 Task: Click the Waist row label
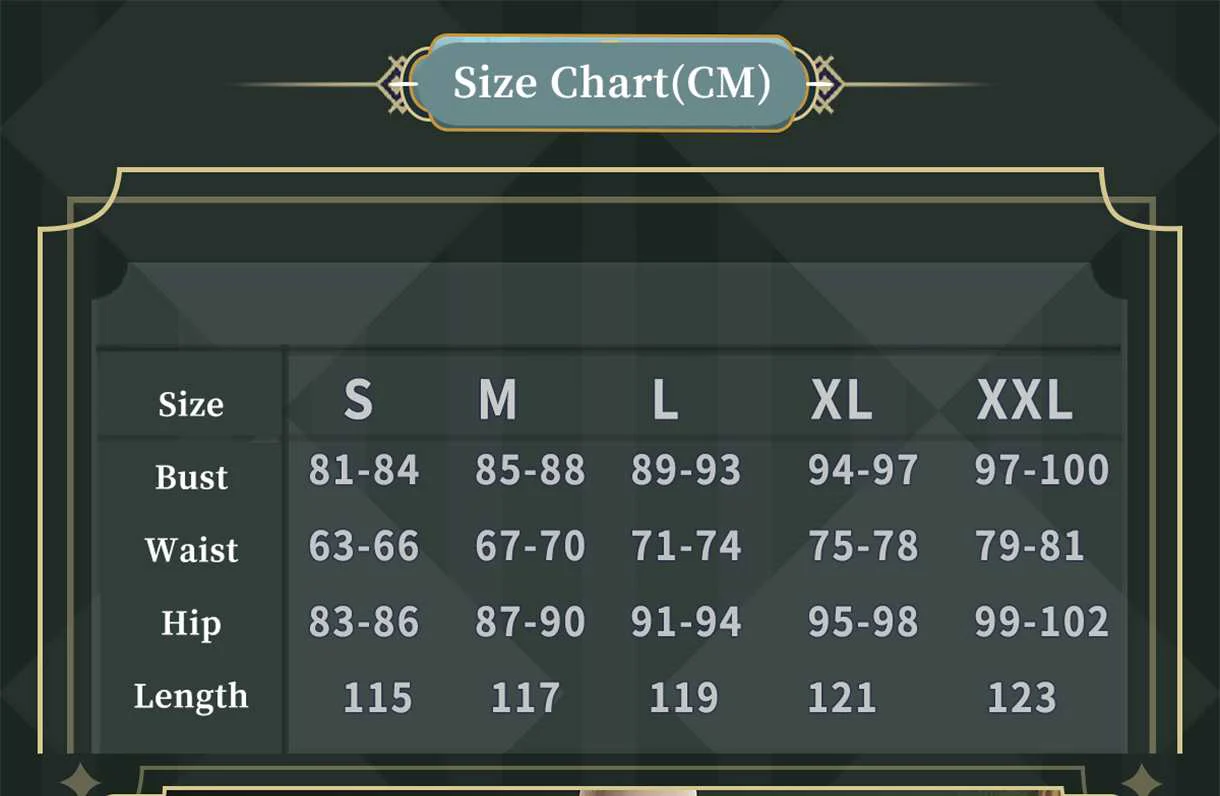coord(191,550)
